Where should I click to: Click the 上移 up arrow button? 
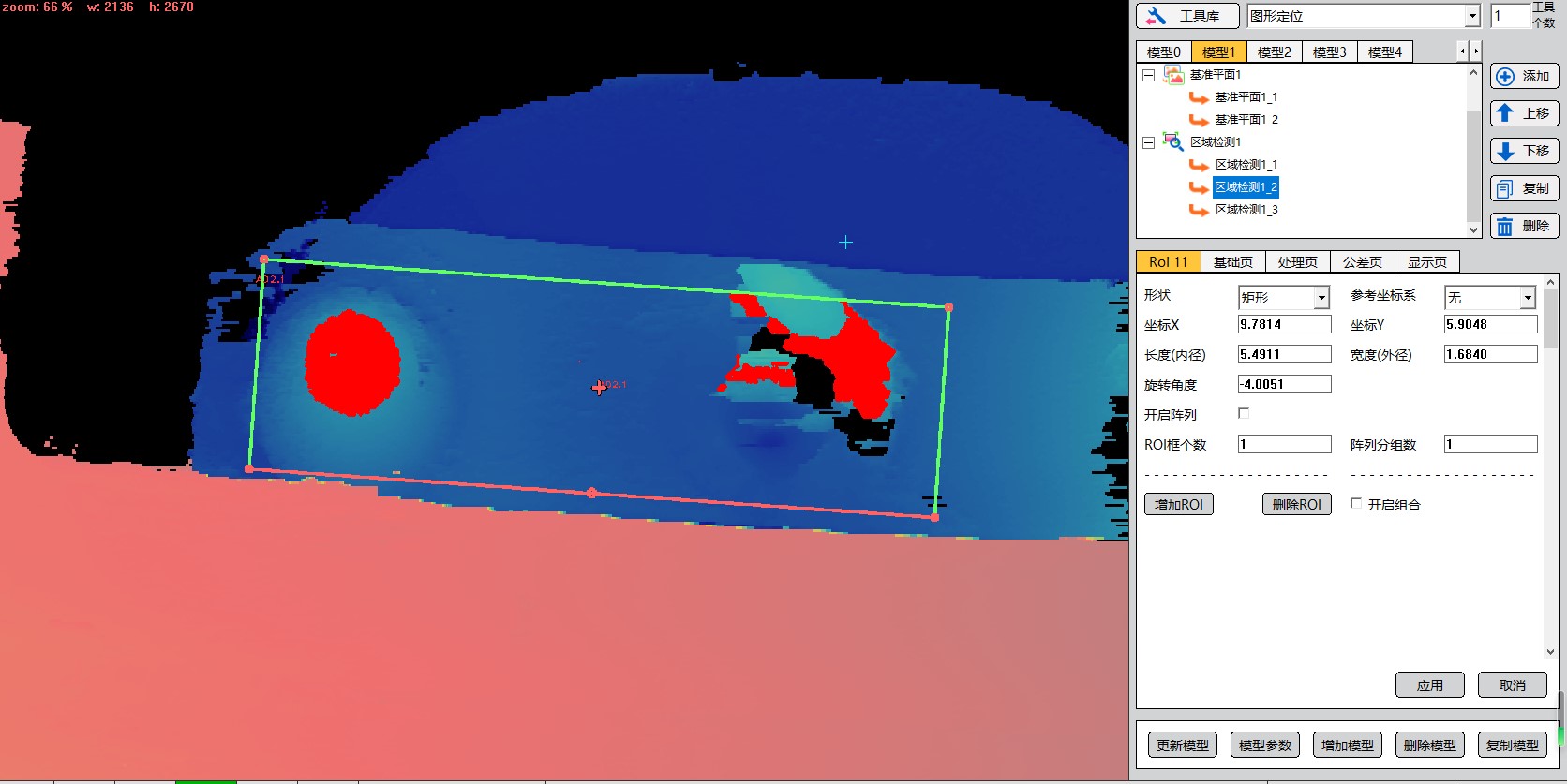(x=1524, y=113)
